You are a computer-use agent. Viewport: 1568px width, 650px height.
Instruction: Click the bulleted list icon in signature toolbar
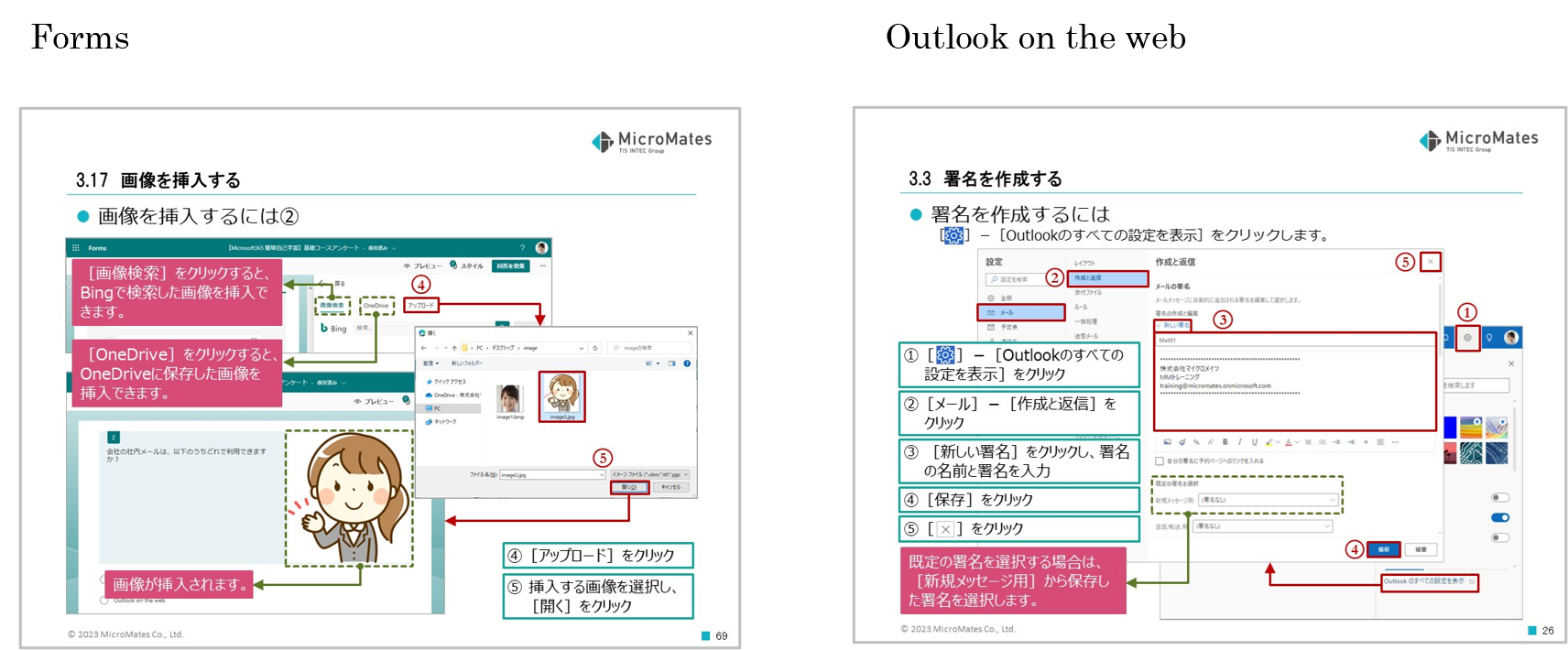1307,442
